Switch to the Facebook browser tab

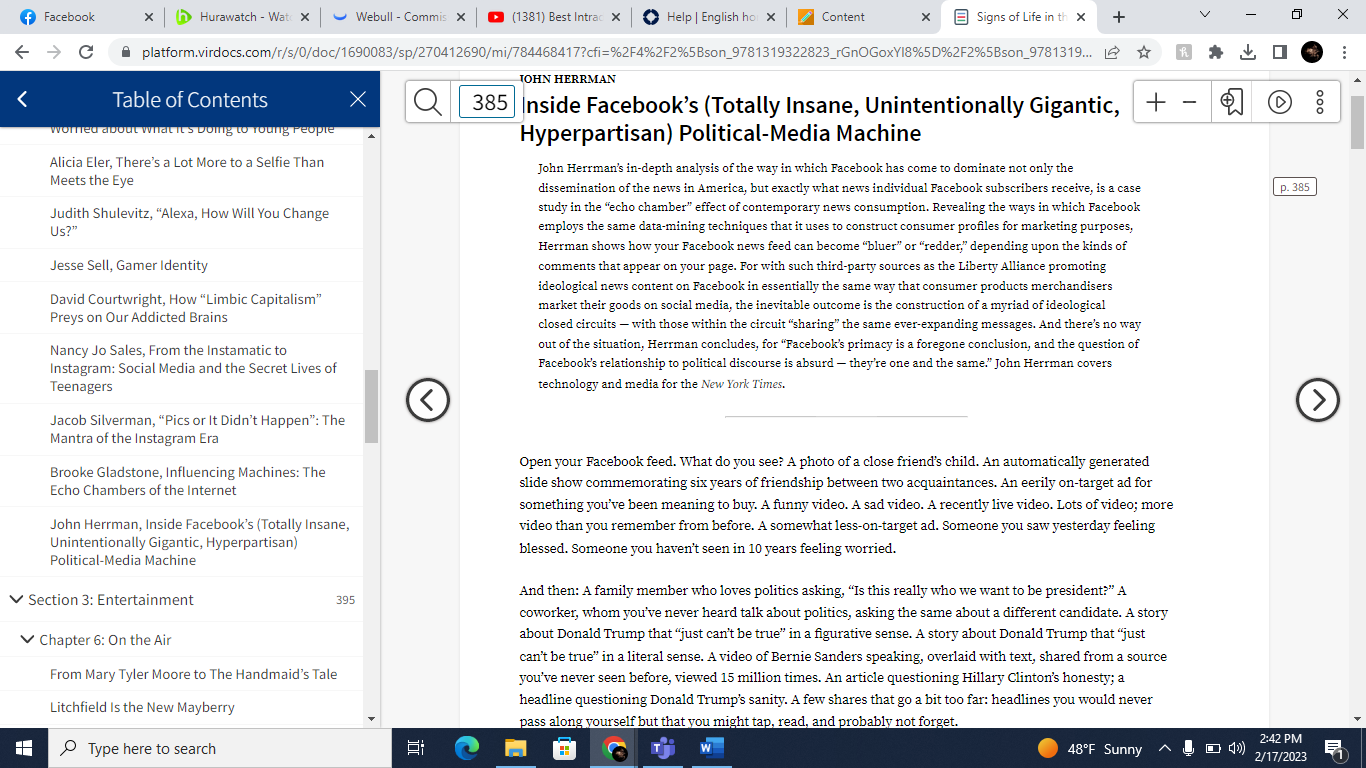pyautogui.click(x=80, y=17)
